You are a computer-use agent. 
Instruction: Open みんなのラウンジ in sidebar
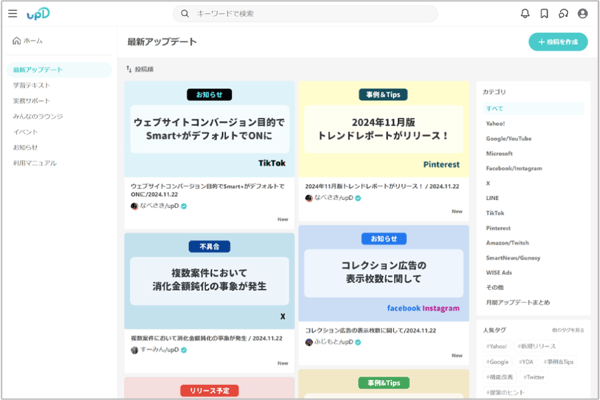[38, 116]
